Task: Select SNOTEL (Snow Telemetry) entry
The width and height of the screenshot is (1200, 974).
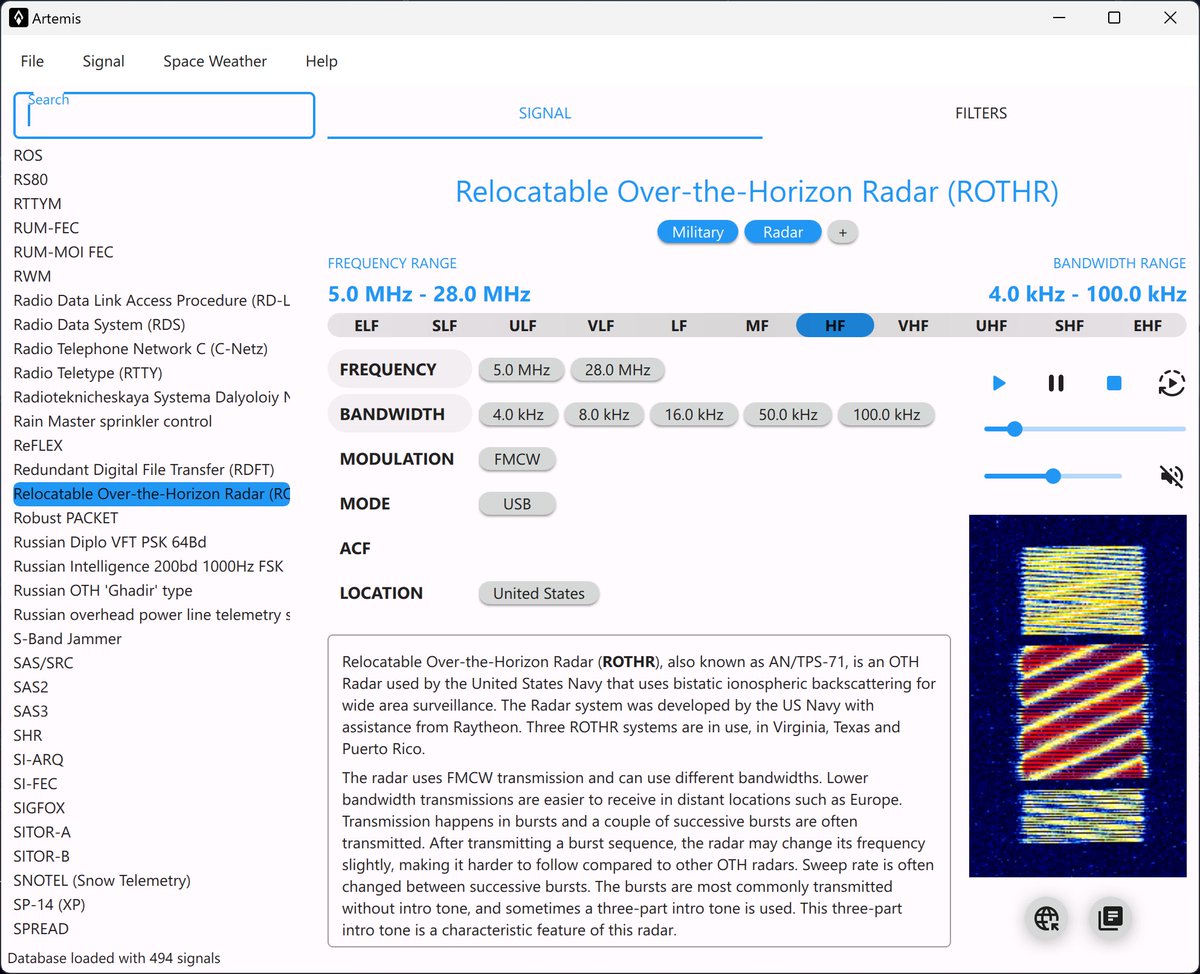Action: click(x=152, y=880)
